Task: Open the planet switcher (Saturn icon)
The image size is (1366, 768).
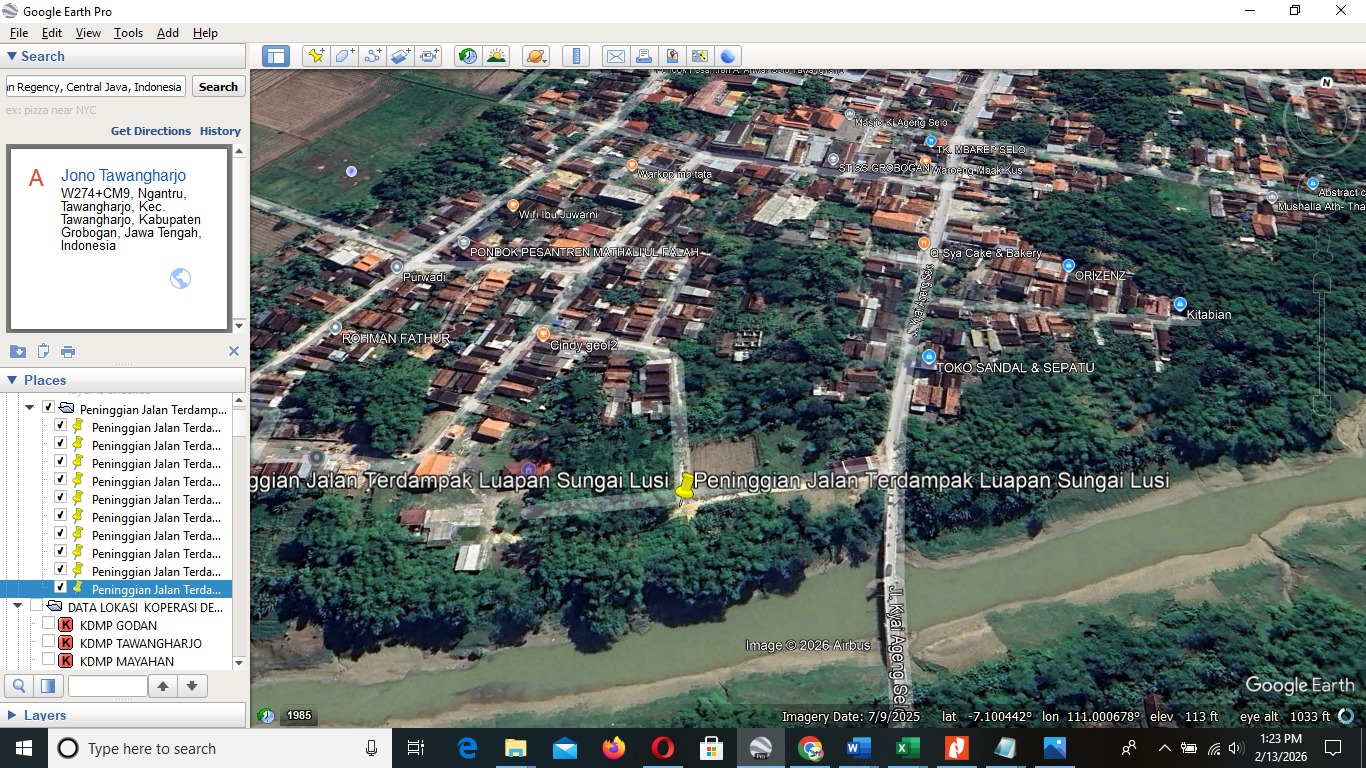Action: pyautogui.click(x=535, y=56)
